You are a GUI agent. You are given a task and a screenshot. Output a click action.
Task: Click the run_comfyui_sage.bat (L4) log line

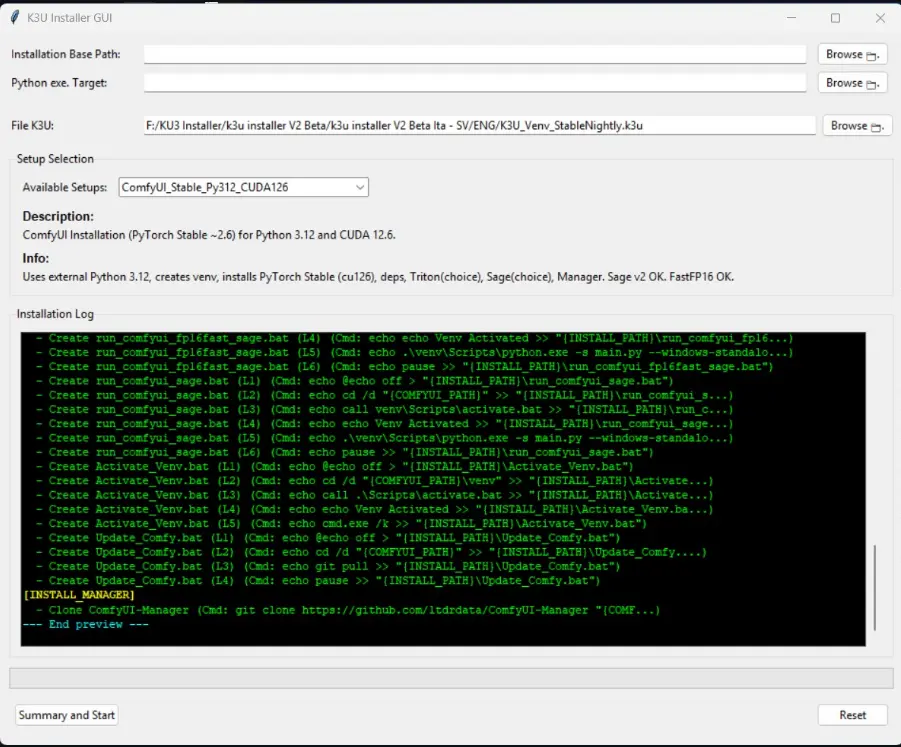tap(384, 424)
